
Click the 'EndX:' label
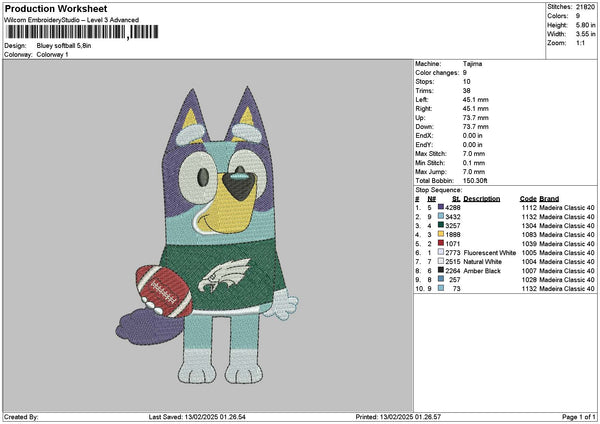tap(424, 136)
